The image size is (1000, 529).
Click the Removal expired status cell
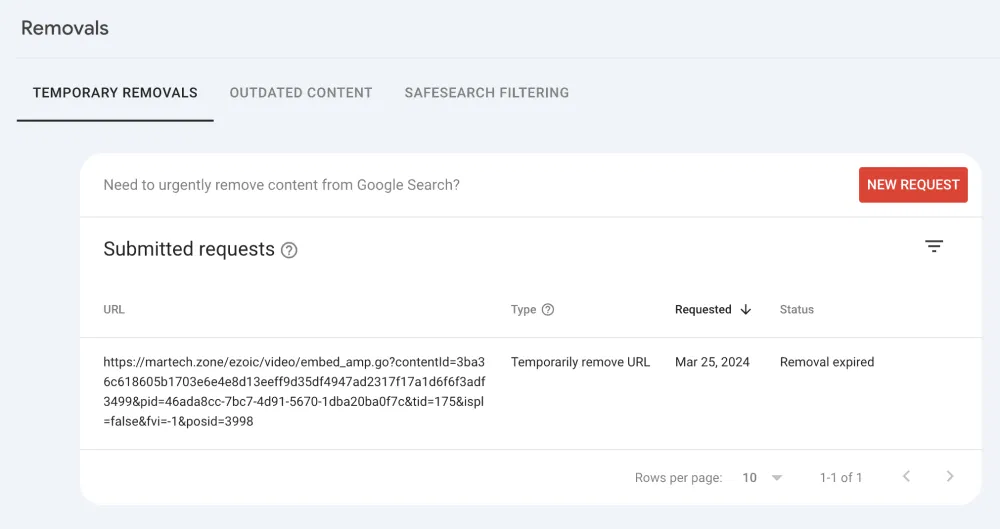coord(827,362)
